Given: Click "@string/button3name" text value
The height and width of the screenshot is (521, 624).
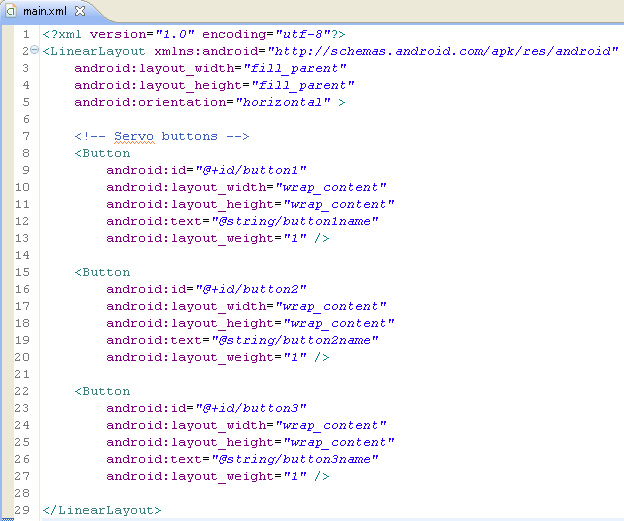Looking at the screenshot, I should pyautogui.click(x=294, y=459).
